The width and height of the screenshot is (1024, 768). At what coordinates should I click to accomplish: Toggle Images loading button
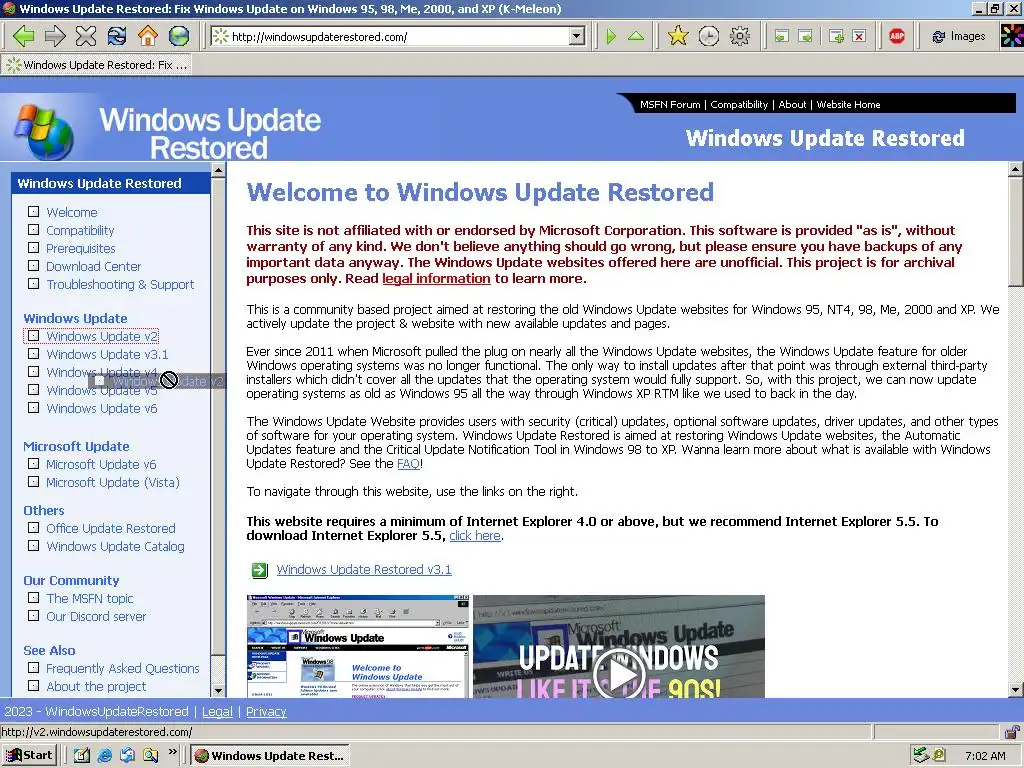(959, 37)
